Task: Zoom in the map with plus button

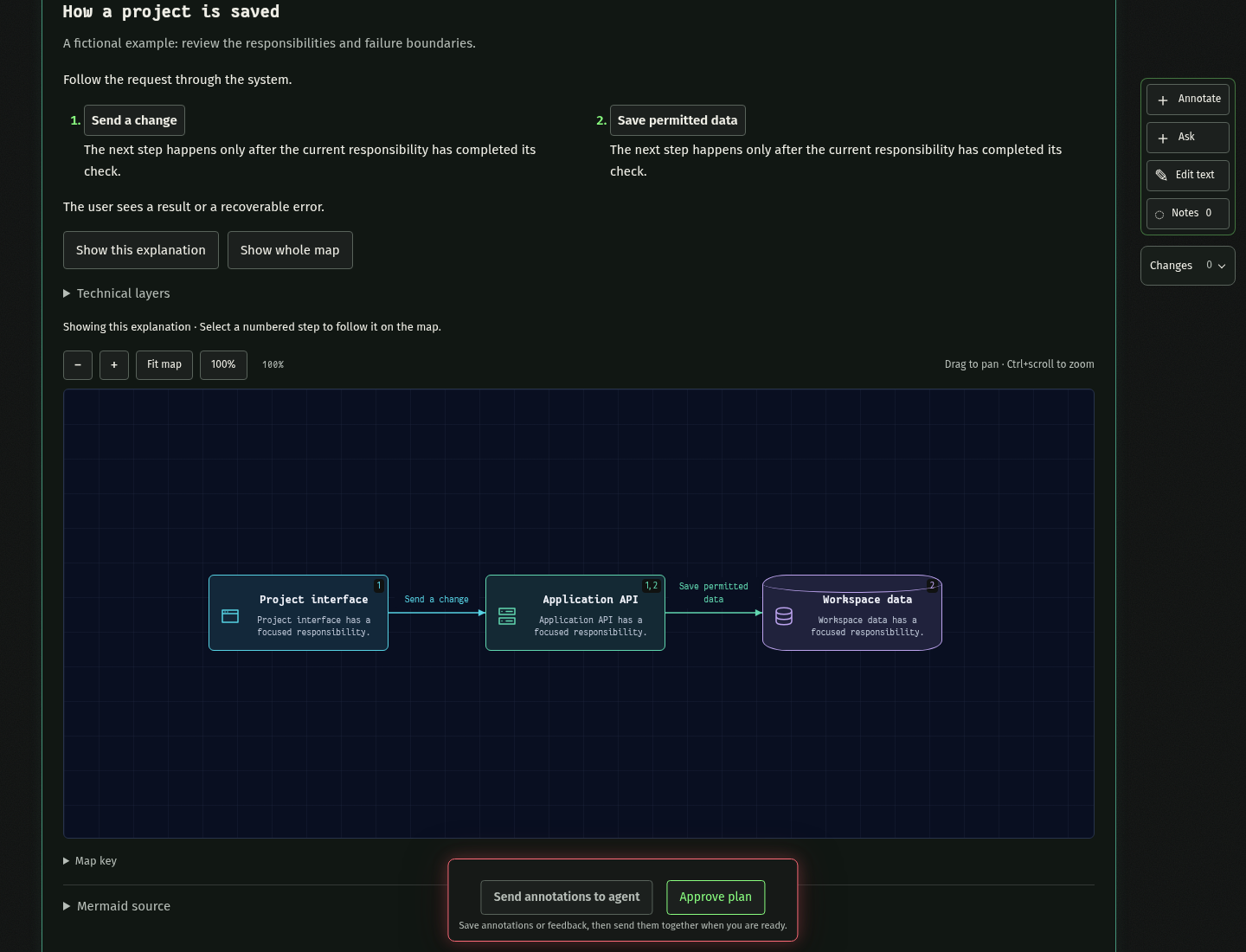Action: (114, 365)
